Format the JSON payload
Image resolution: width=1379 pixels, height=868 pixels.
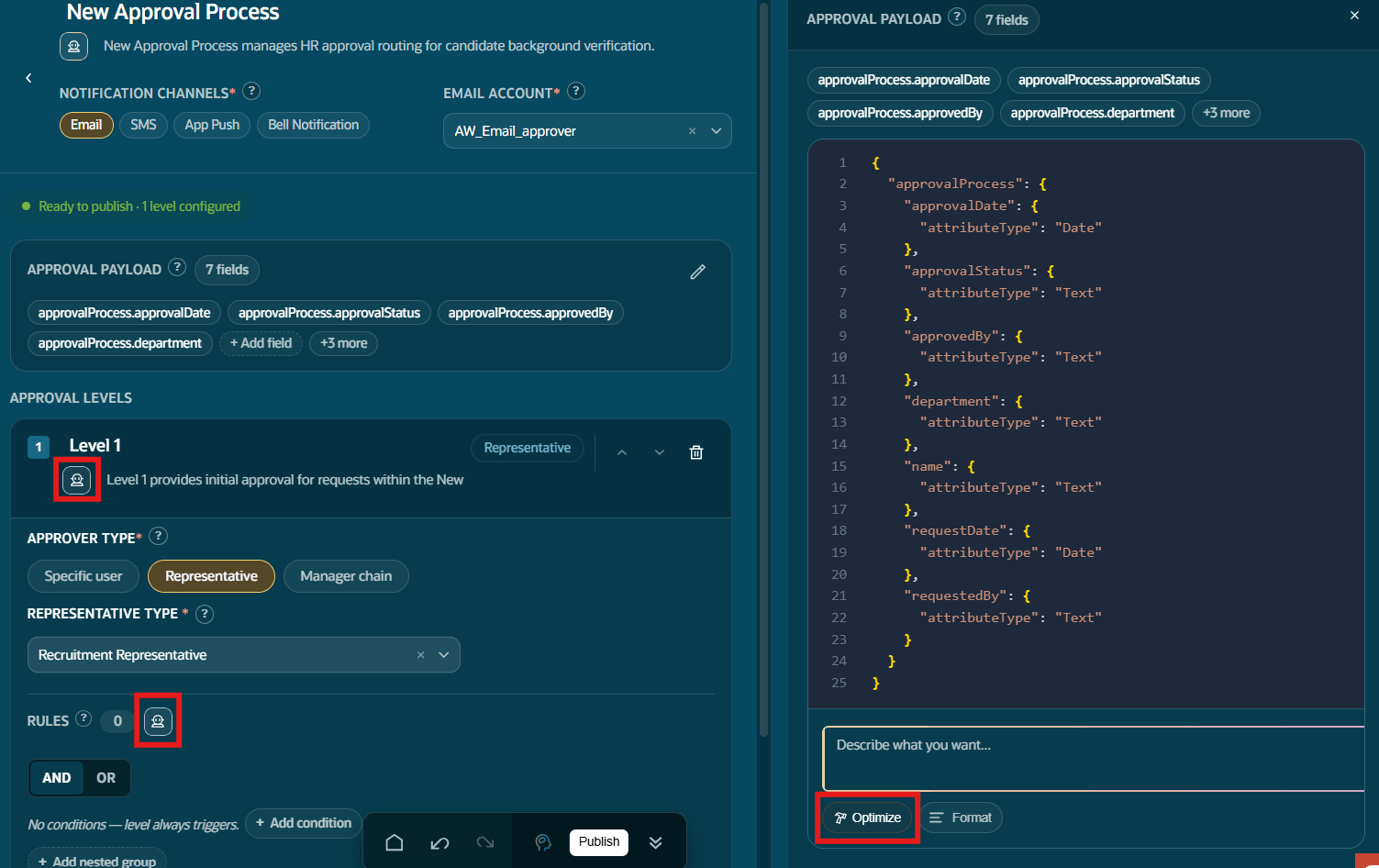click(x=961, y=818)
